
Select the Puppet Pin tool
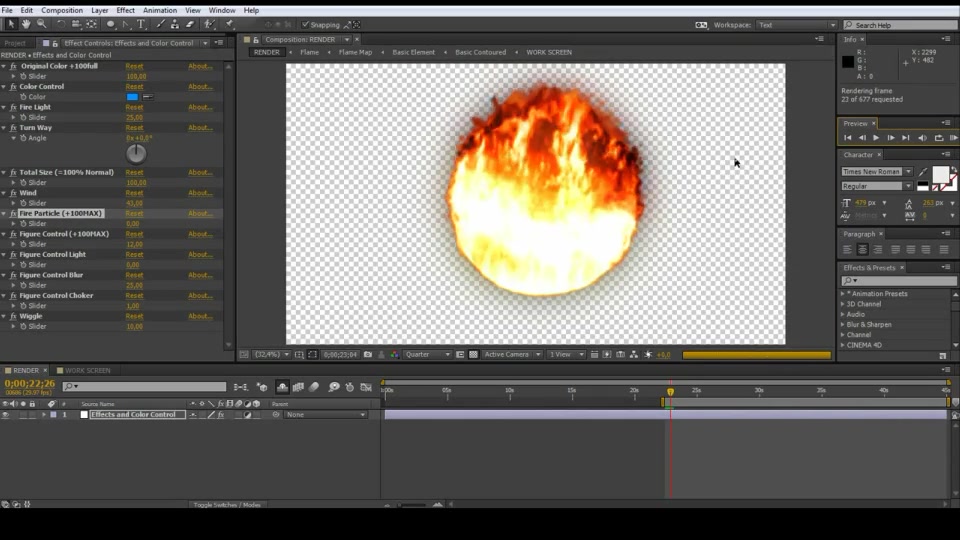point(230,24)
